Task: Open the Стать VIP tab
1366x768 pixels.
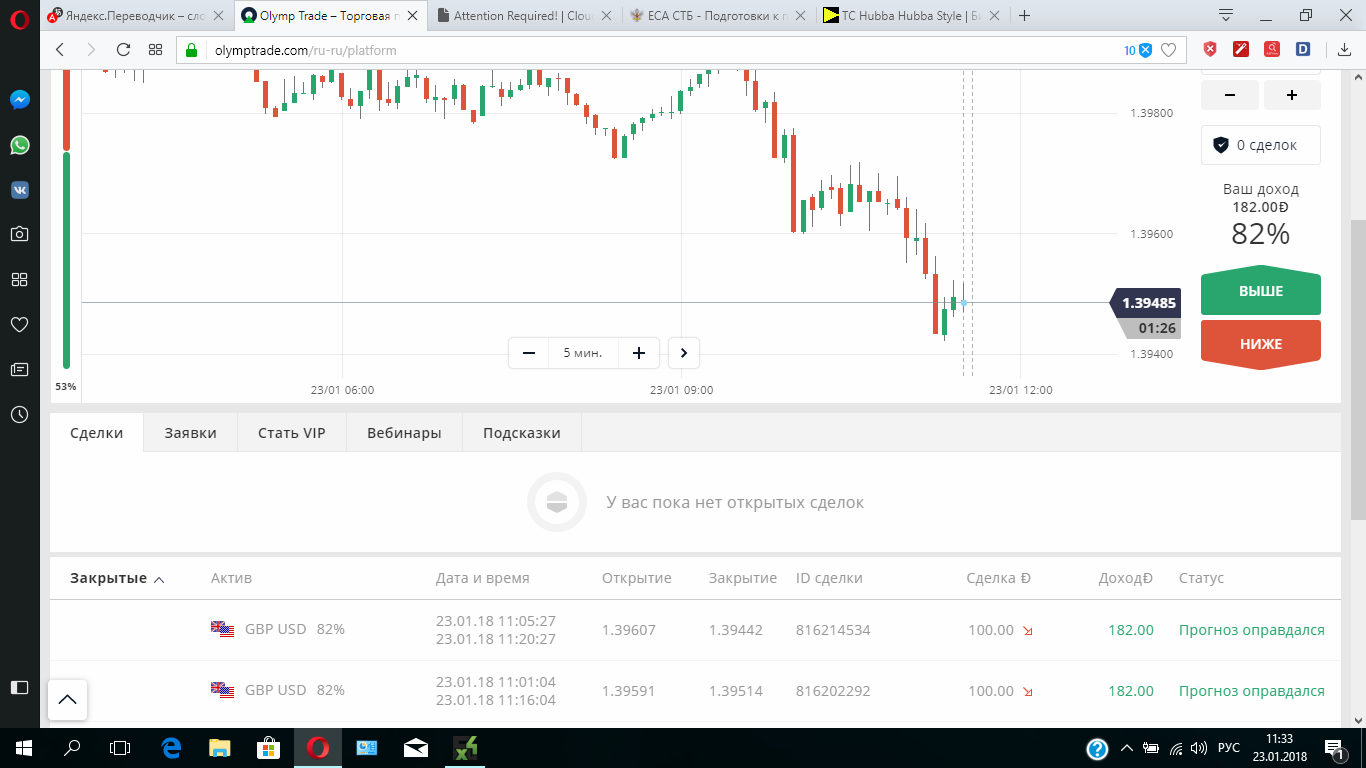Action: click(292, 433)
